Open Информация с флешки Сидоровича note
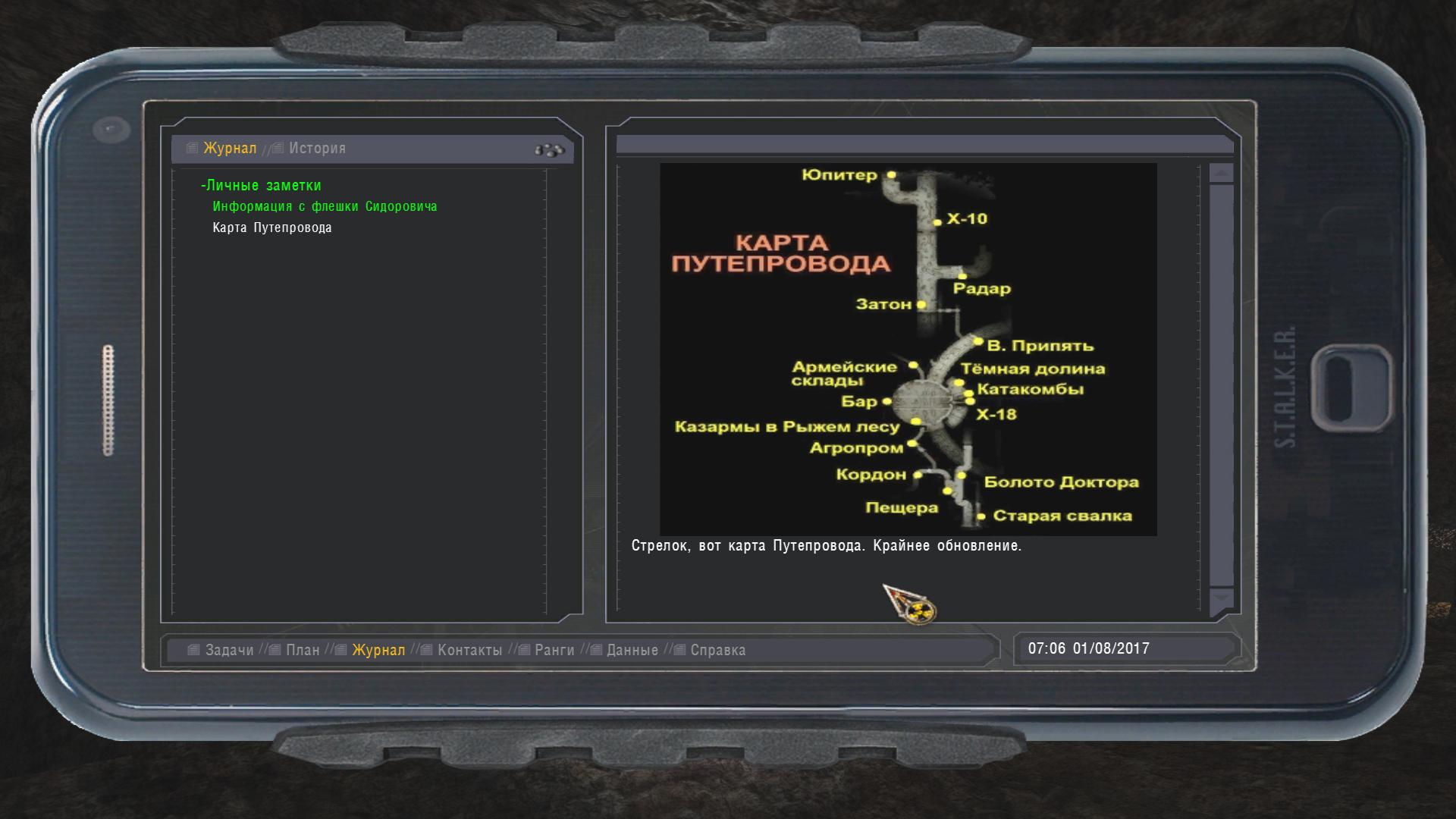The height and width of the screenshot is (819, 1456). [x=325, y=206]
